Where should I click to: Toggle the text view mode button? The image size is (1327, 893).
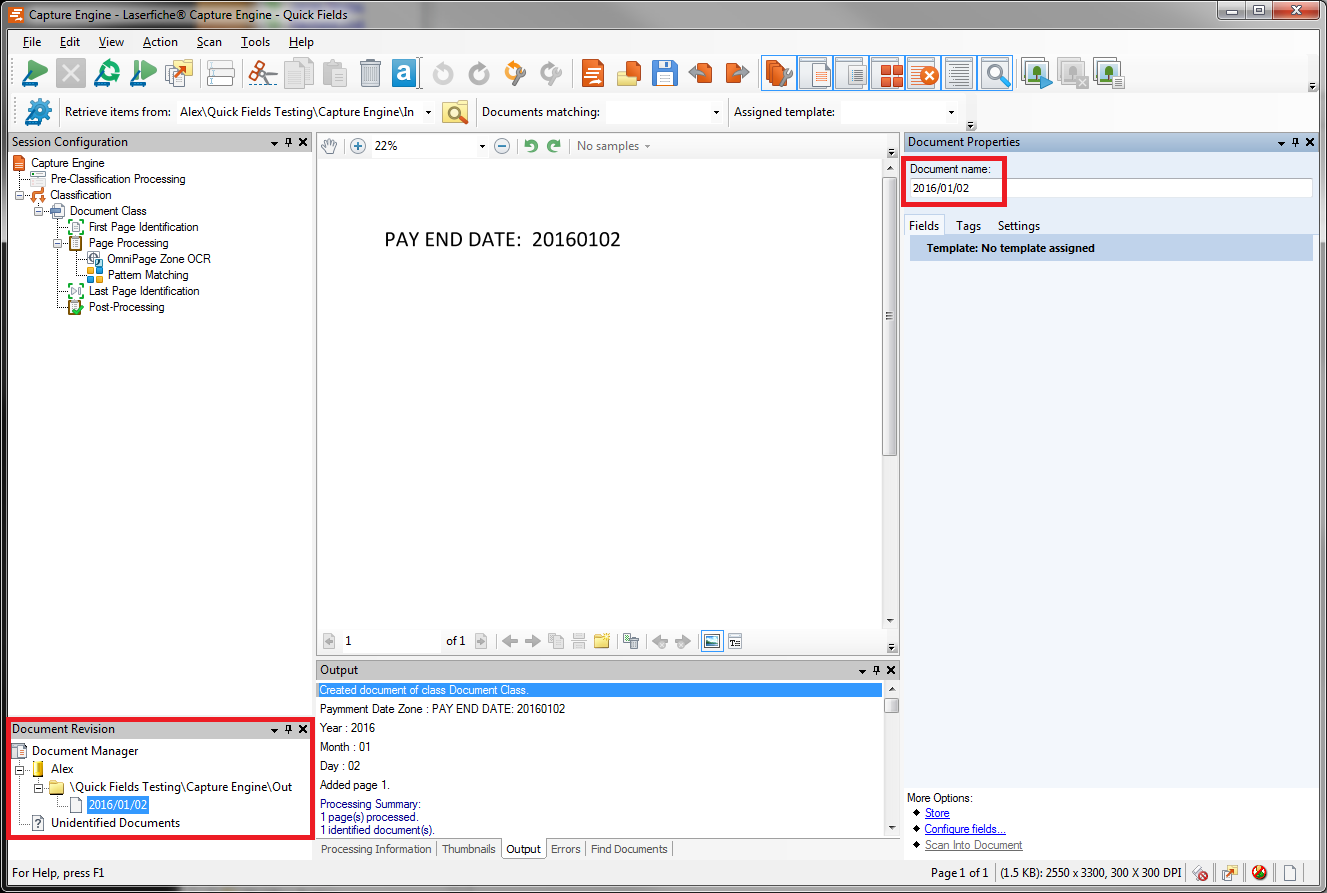click(735, 641)
